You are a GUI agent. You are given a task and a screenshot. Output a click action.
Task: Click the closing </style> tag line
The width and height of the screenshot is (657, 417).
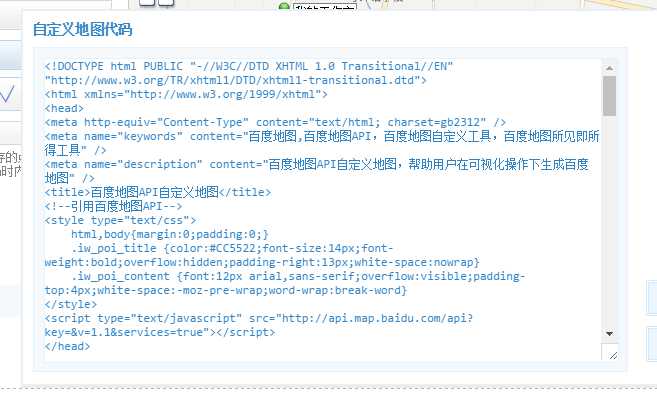coord(71,304)
